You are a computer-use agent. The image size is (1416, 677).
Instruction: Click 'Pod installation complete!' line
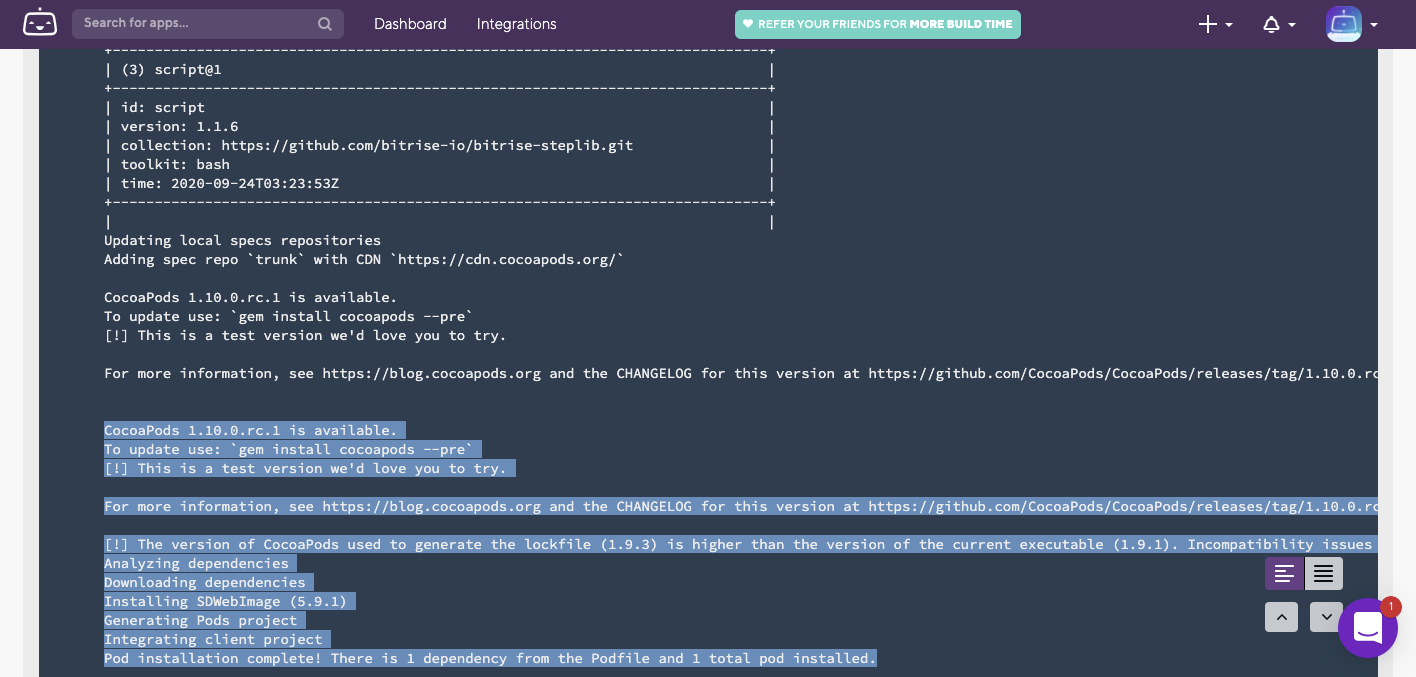pos(490,659)
